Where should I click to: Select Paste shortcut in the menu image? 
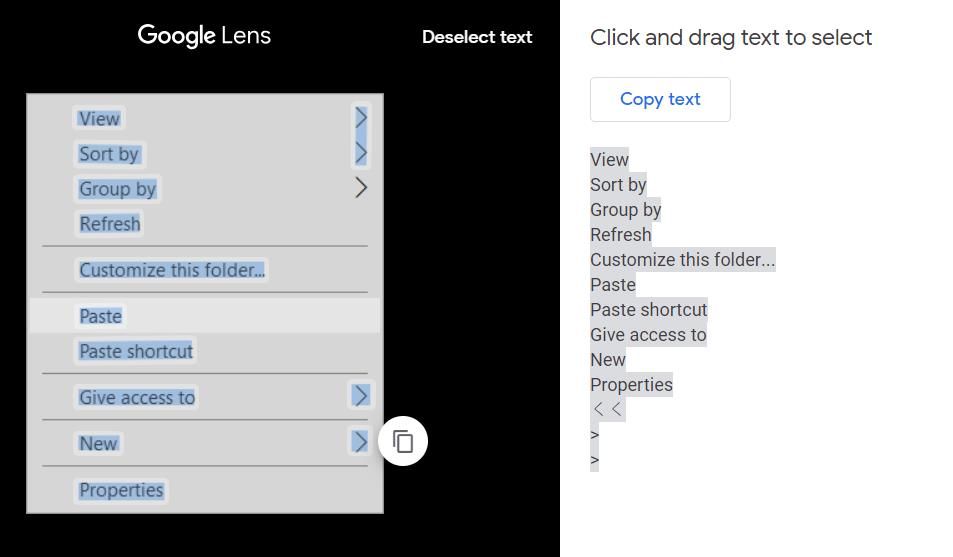[136, 351]
